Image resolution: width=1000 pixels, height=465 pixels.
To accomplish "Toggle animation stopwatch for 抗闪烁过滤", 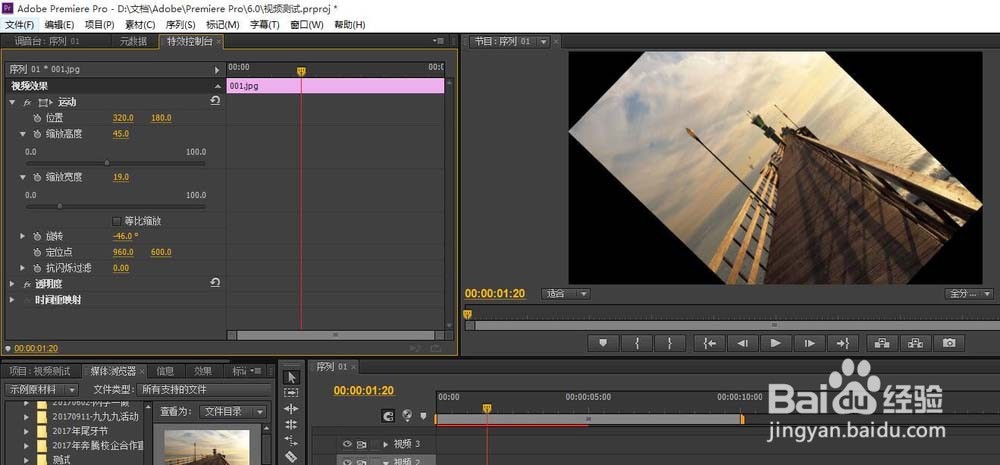I will click(37, 268).
